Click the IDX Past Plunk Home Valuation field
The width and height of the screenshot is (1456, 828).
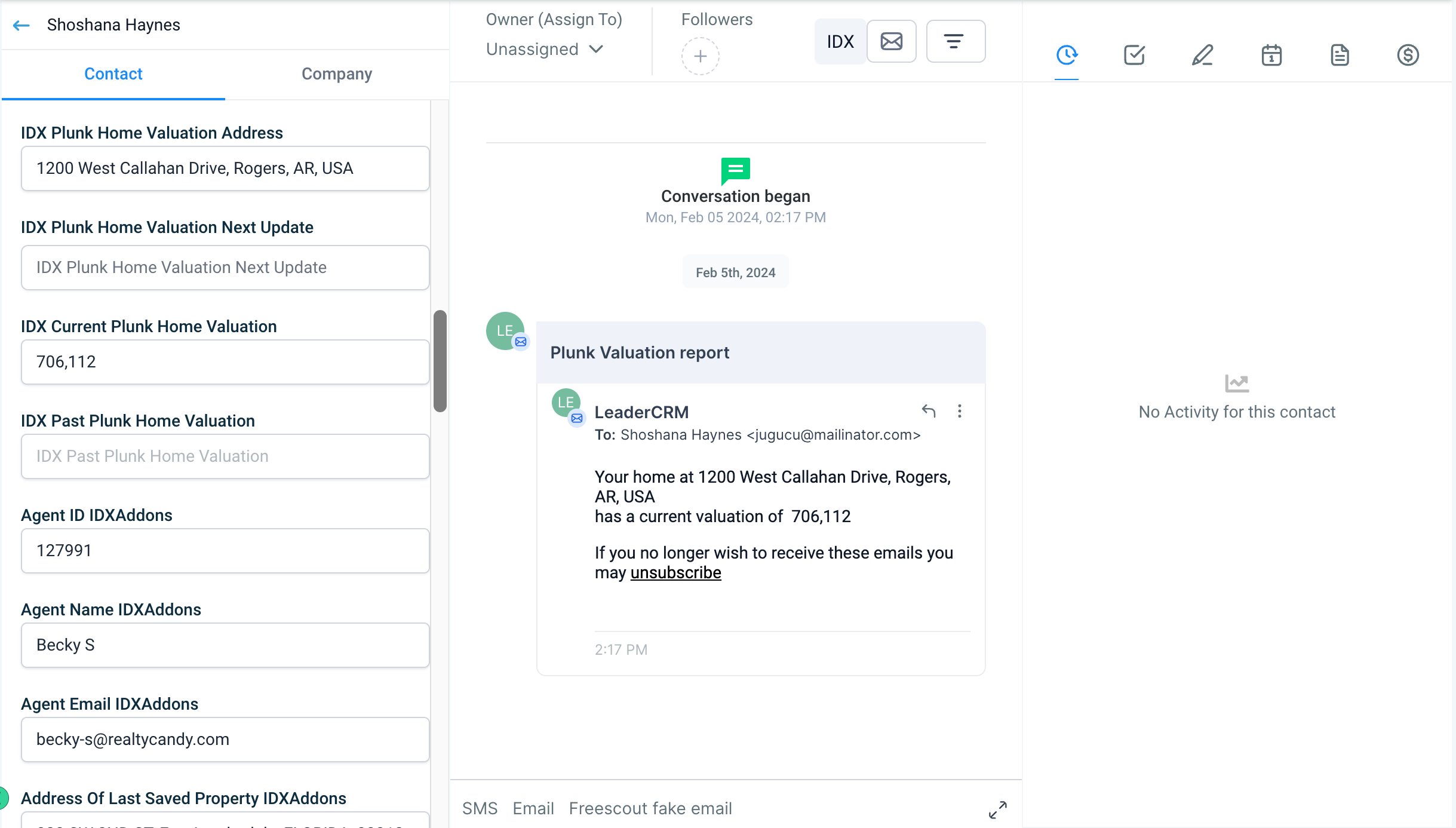coord(225,456)
